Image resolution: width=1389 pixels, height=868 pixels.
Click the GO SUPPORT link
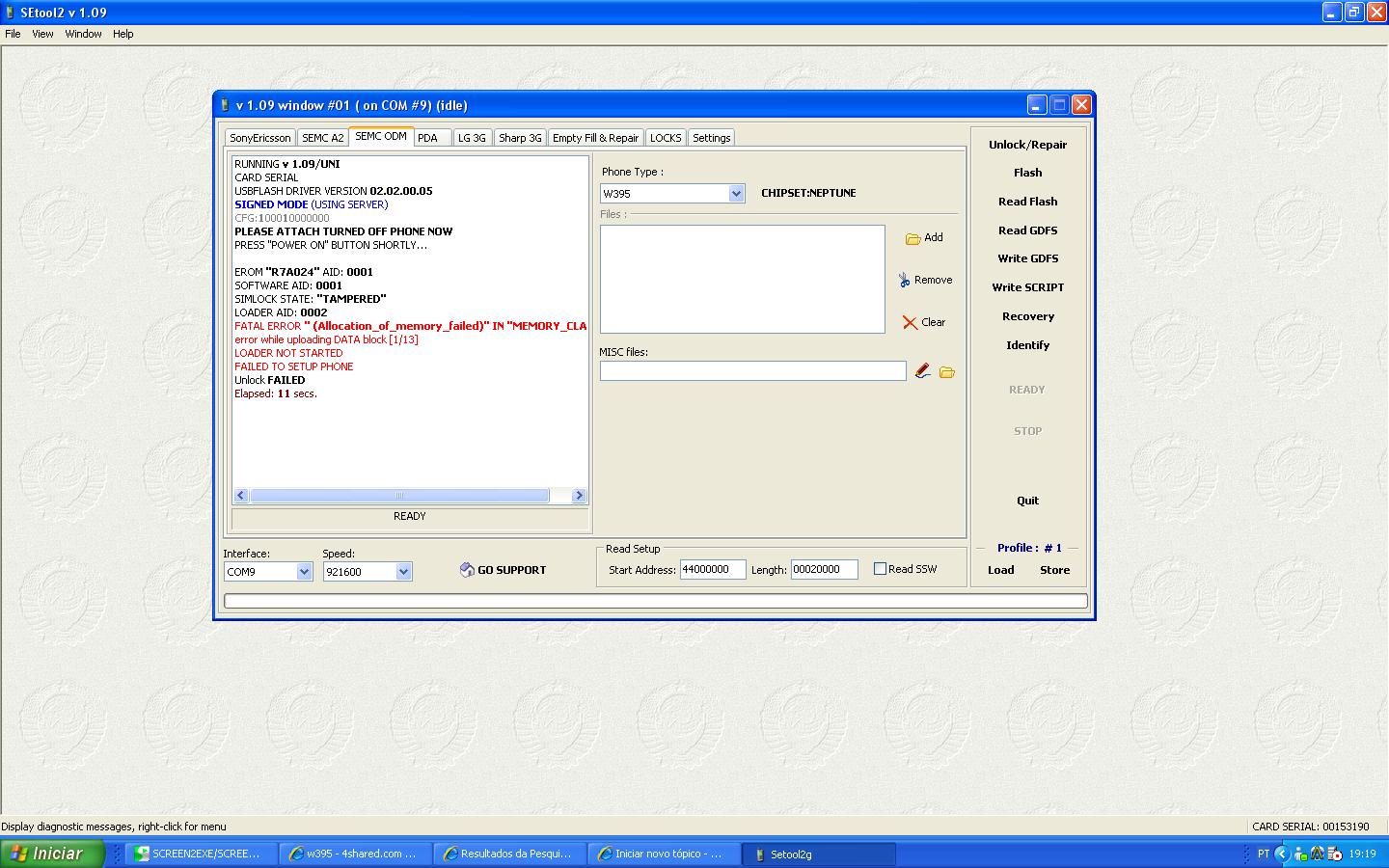[511, 570]
